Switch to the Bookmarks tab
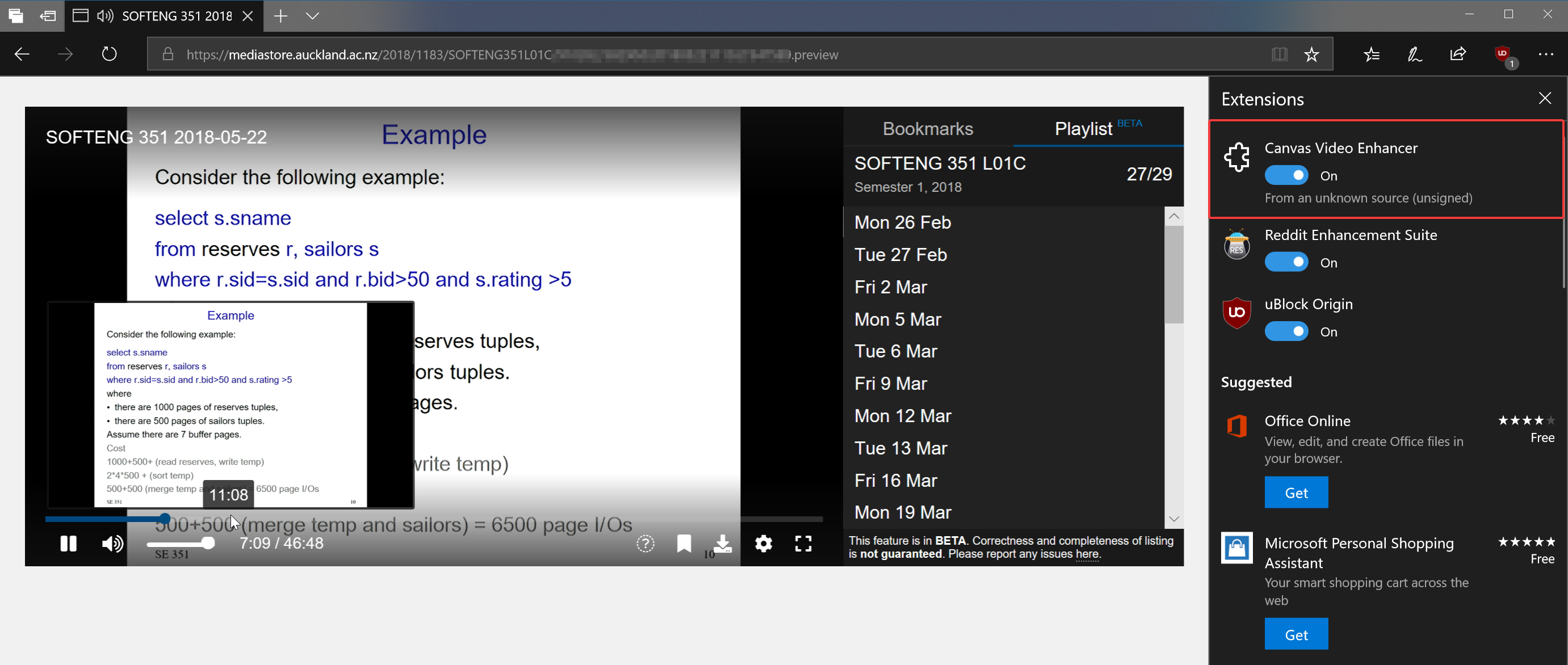 click(927, 129)
